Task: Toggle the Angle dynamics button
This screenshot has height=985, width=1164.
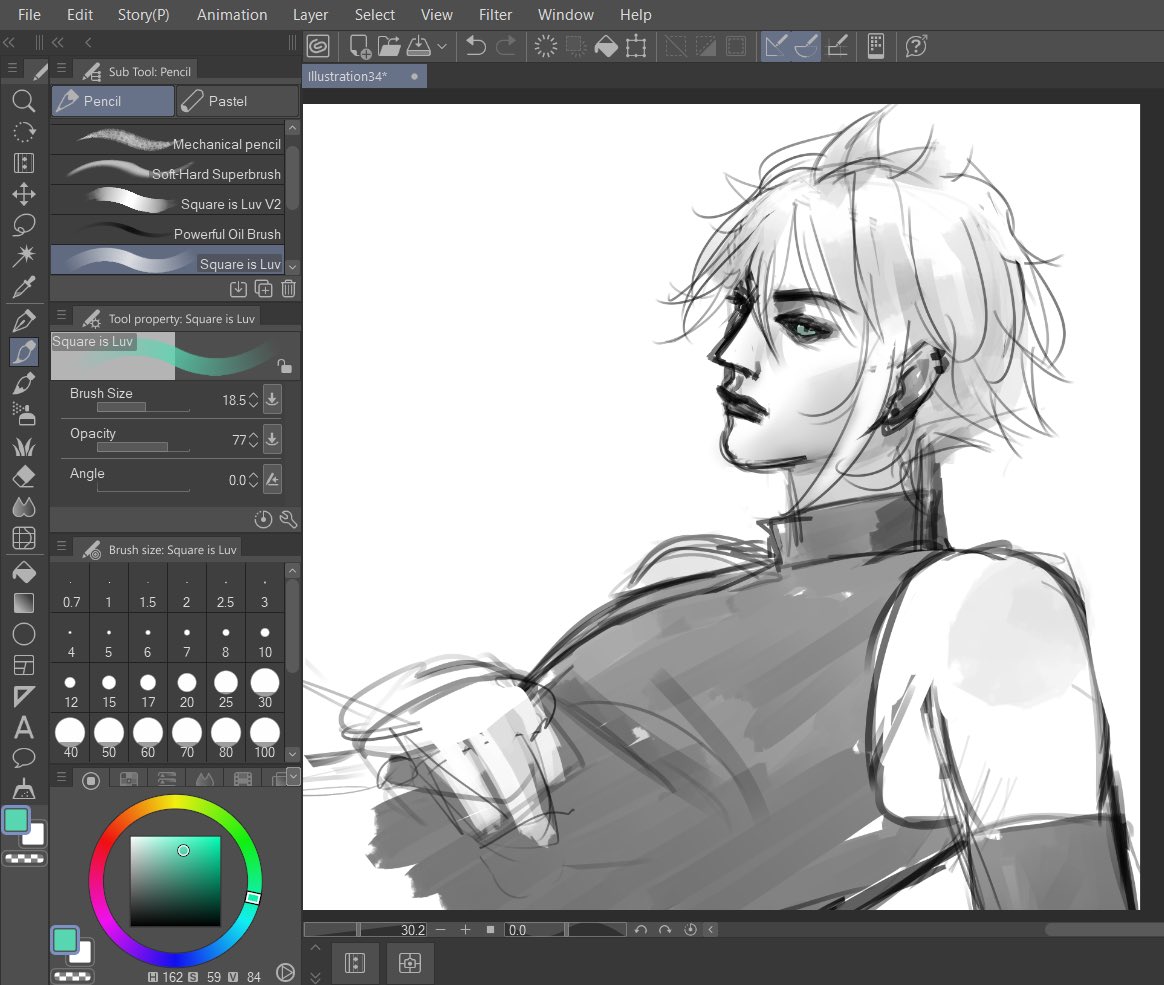Action: pos(272,480)
